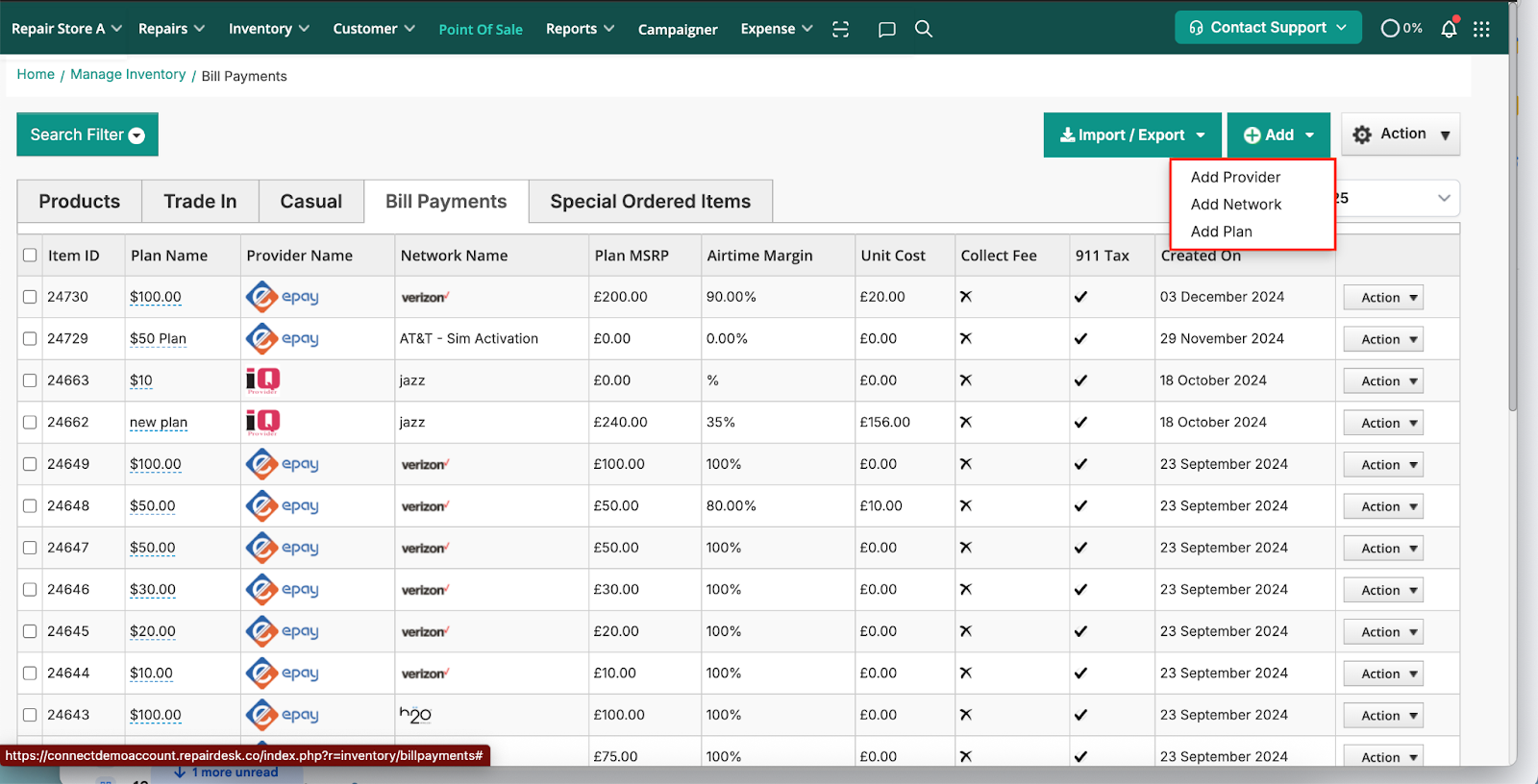This screenshot has width=1538, height=784.
Task: Choose Add Provider from Add menu
Action: click(1235, 177)
